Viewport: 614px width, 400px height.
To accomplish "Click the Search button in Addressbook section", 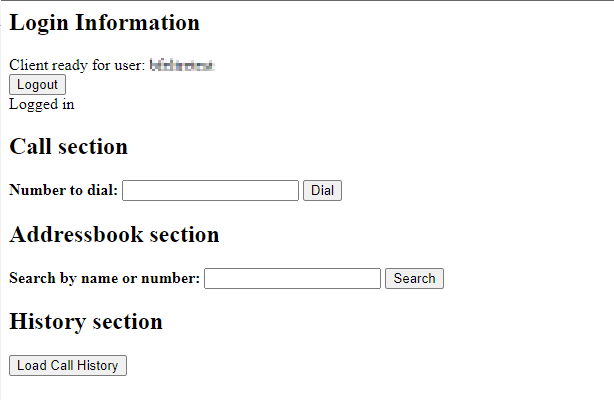I will [x=414, y=279].
